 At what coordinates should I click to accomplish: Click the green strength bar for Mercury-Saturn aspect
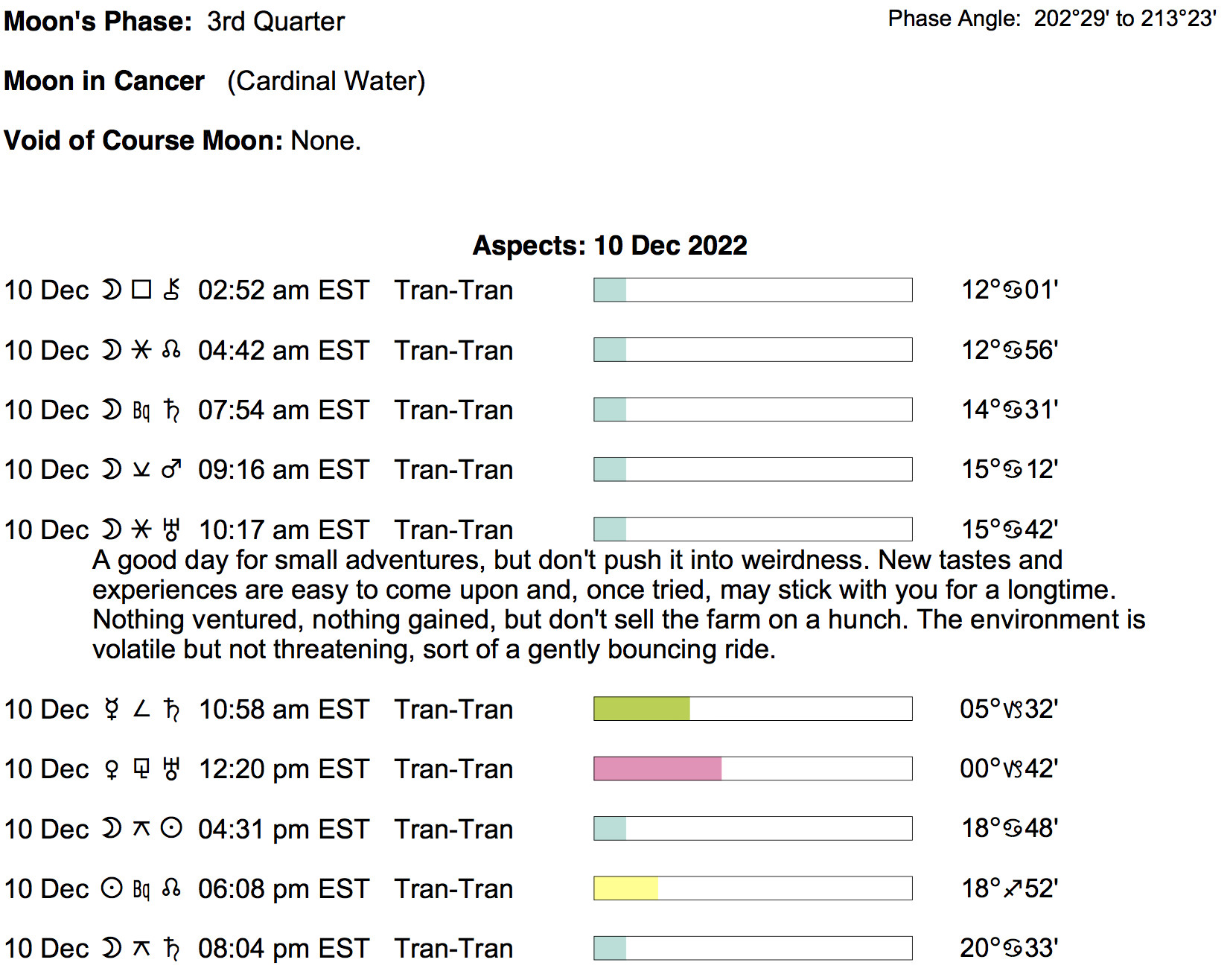pyautogui.click(x=642, y=709)
